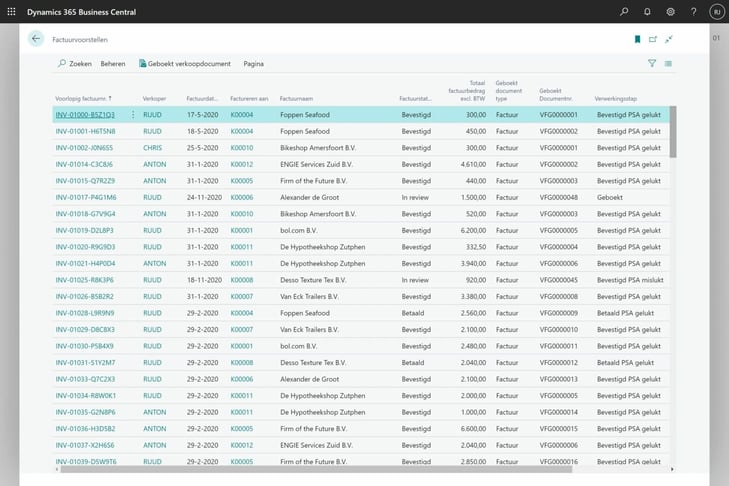Open Geboekt Documentnr. column header
729x486 pixels.
pyautogui.click(x=556, y=94)
